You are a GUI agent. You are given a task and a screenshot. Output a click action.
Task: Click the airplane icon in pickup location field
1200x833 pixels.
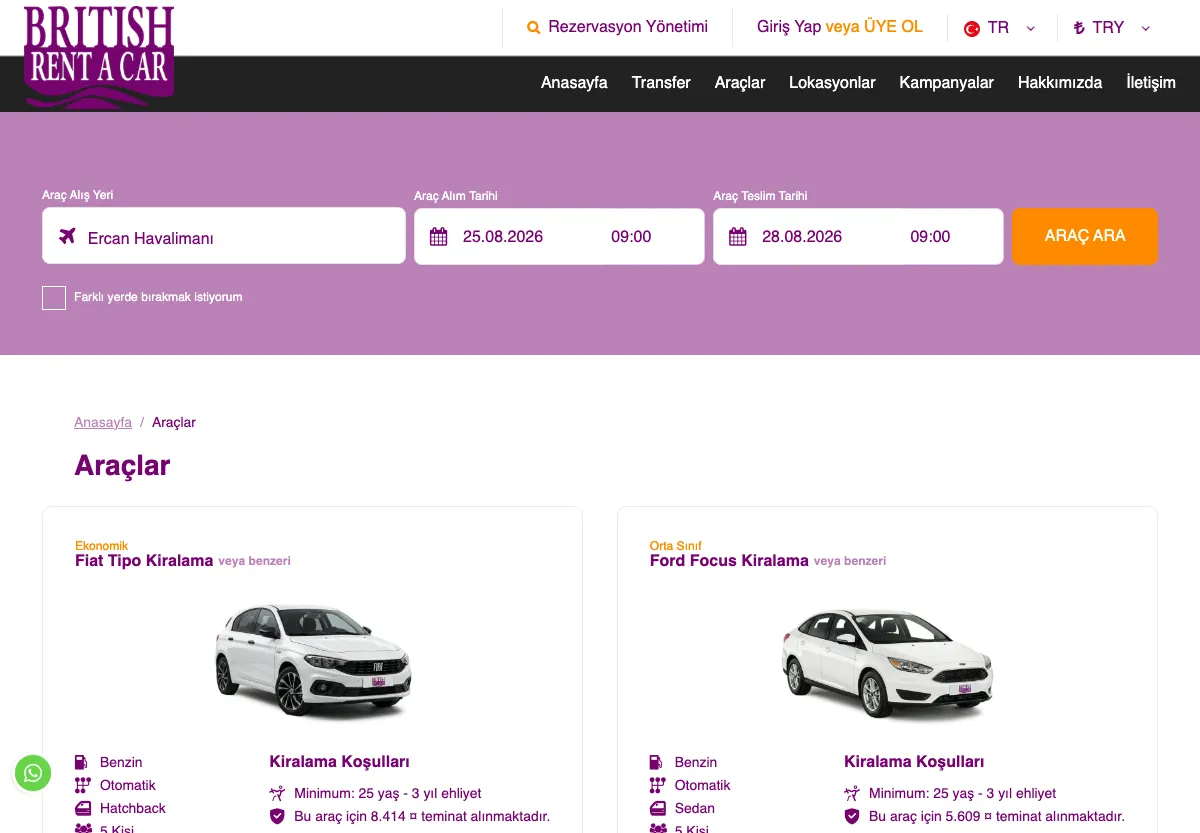67,236
